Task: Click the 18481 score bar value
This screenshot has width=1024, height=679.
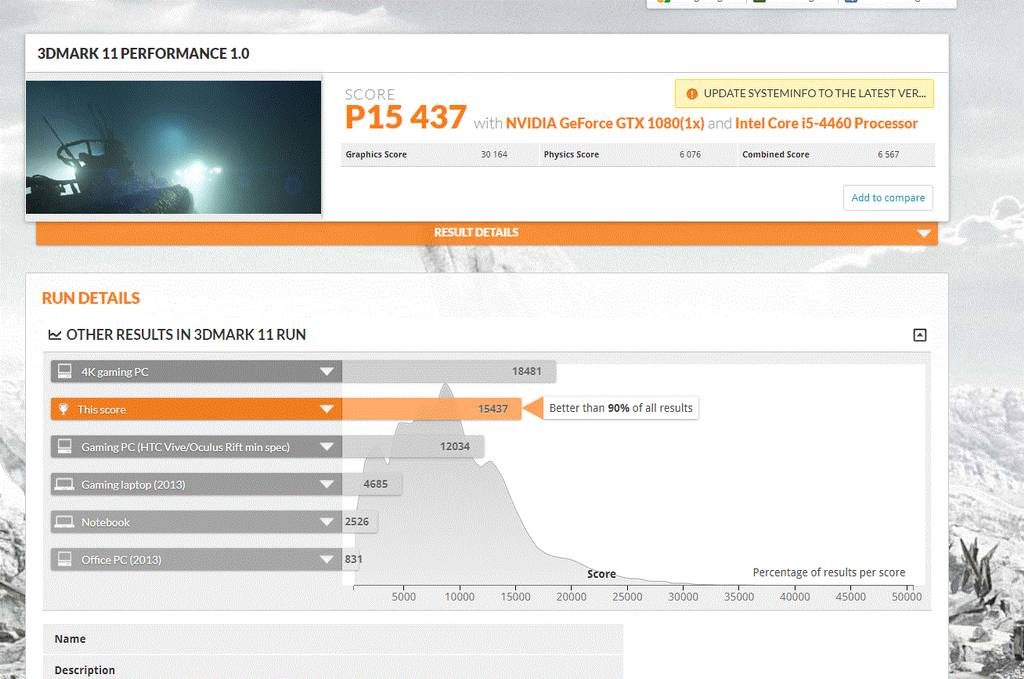Action: 526,371
